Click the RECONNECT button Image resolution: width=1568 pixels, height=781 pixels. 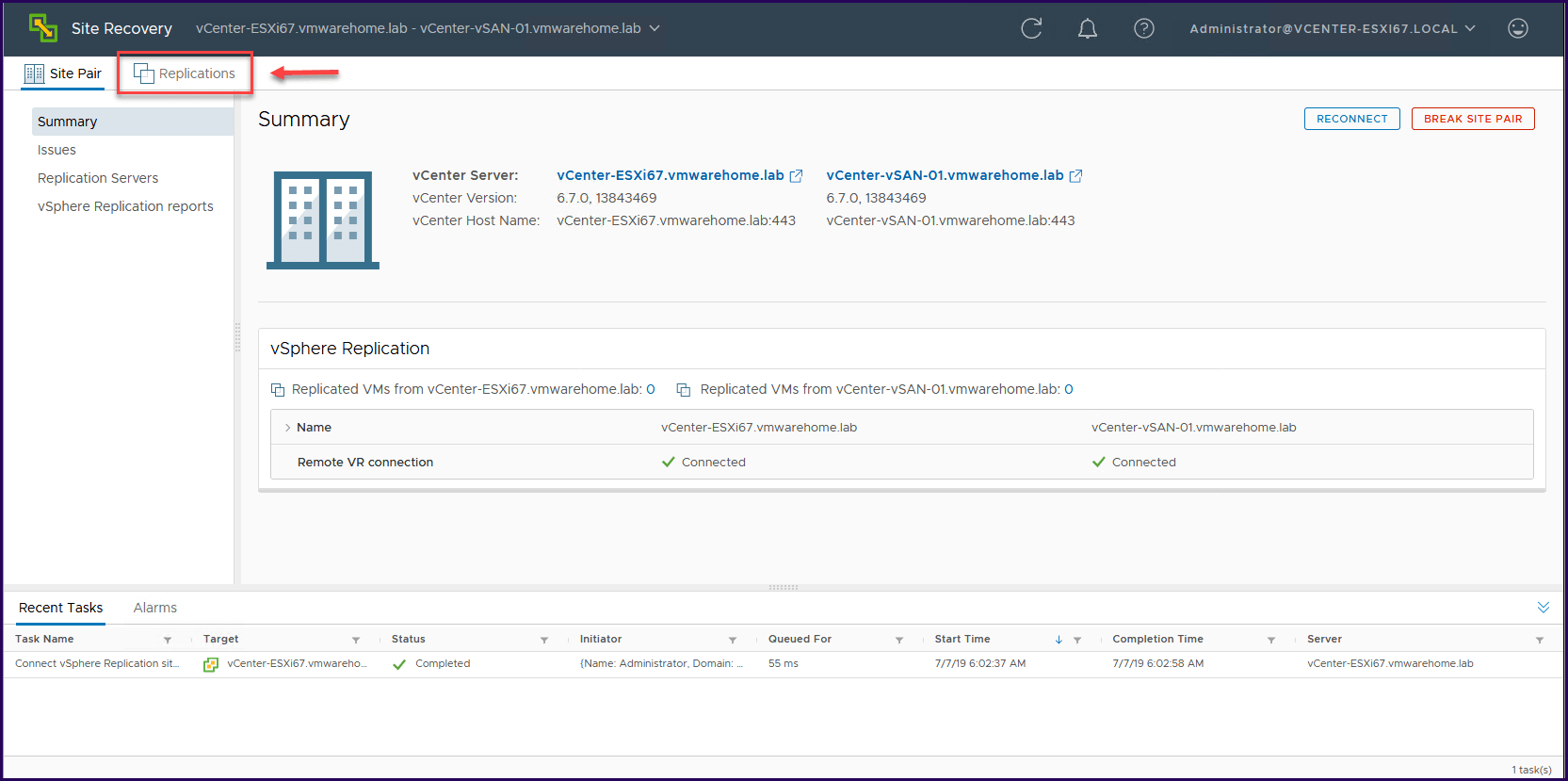(x=1352, y=119)
